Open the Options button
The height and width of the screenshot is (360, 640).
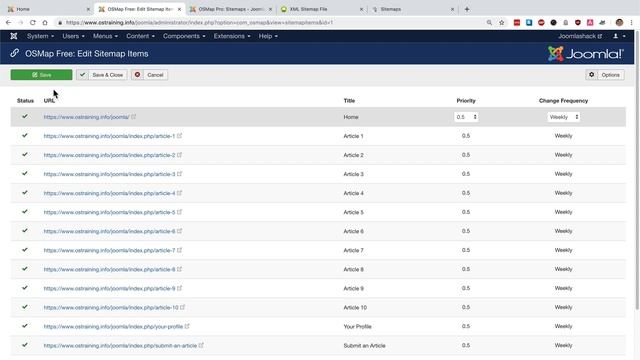click(605, 75)
